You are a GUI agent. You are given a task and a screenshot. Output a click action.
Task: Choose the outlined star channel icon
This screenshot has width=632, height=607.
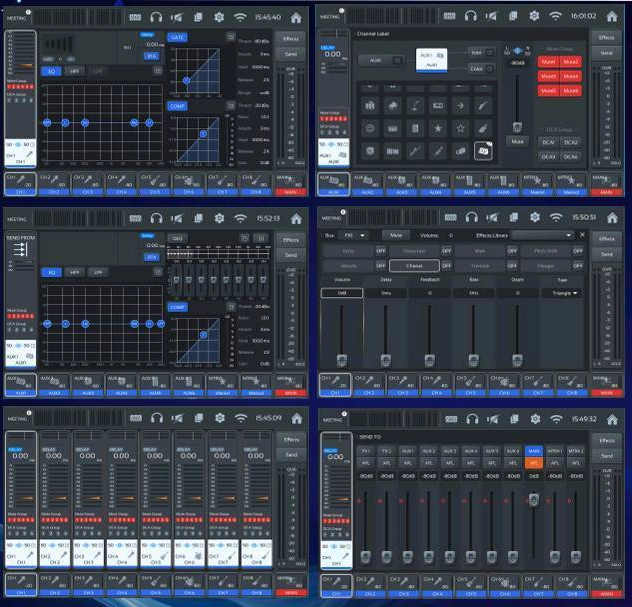pos(460,128)
